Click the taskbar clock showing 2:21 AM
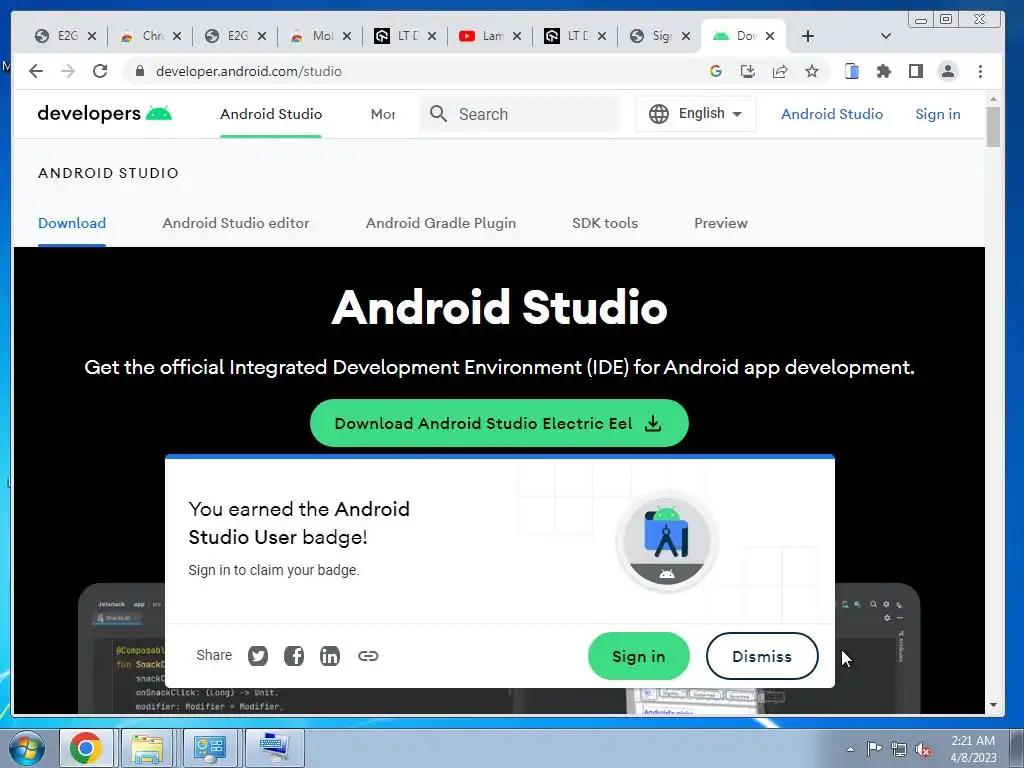The height and width of the screenshot is (768, 1024). 973,749
